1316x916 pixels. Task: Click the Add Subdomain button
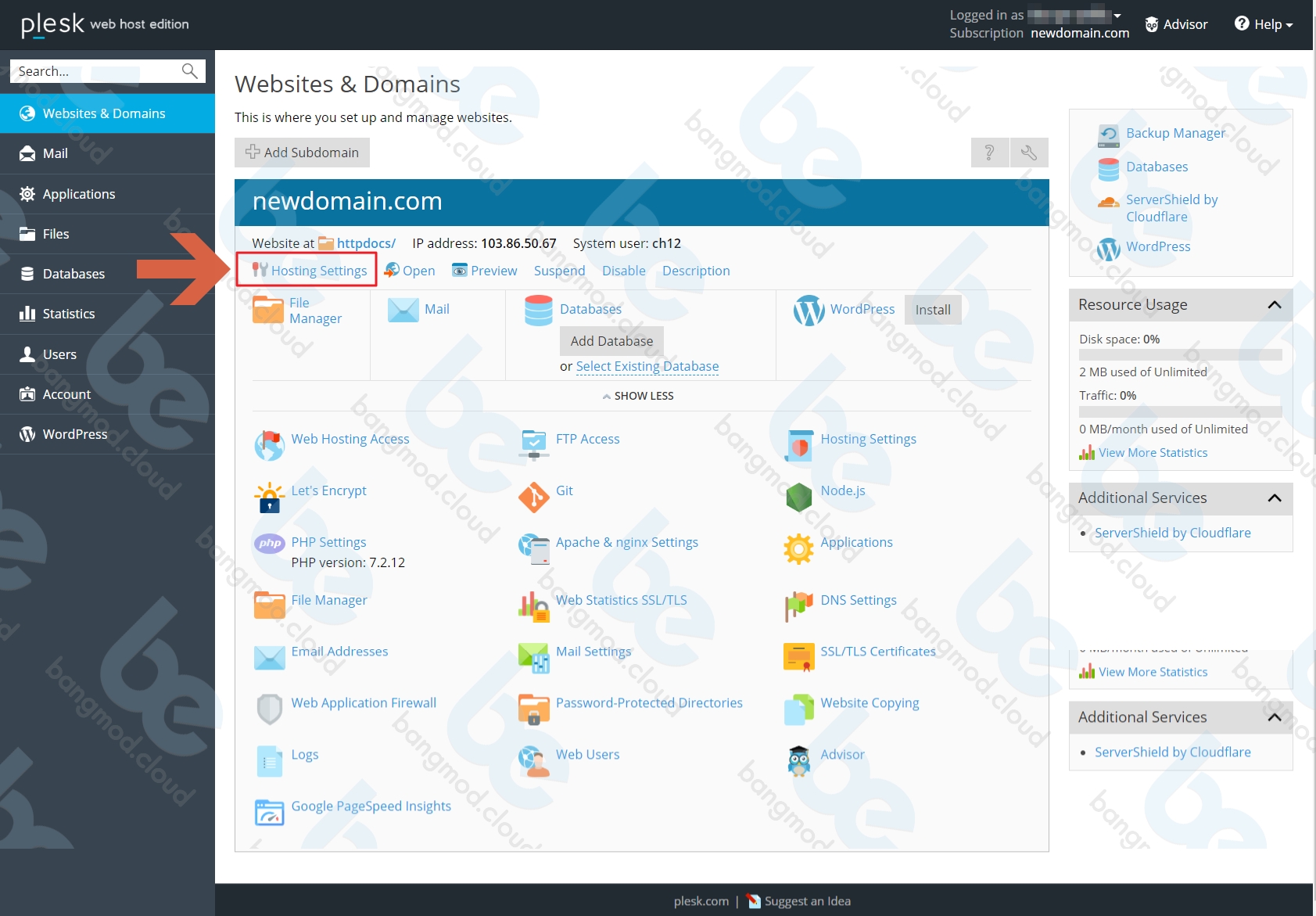[x=302, y=153]
